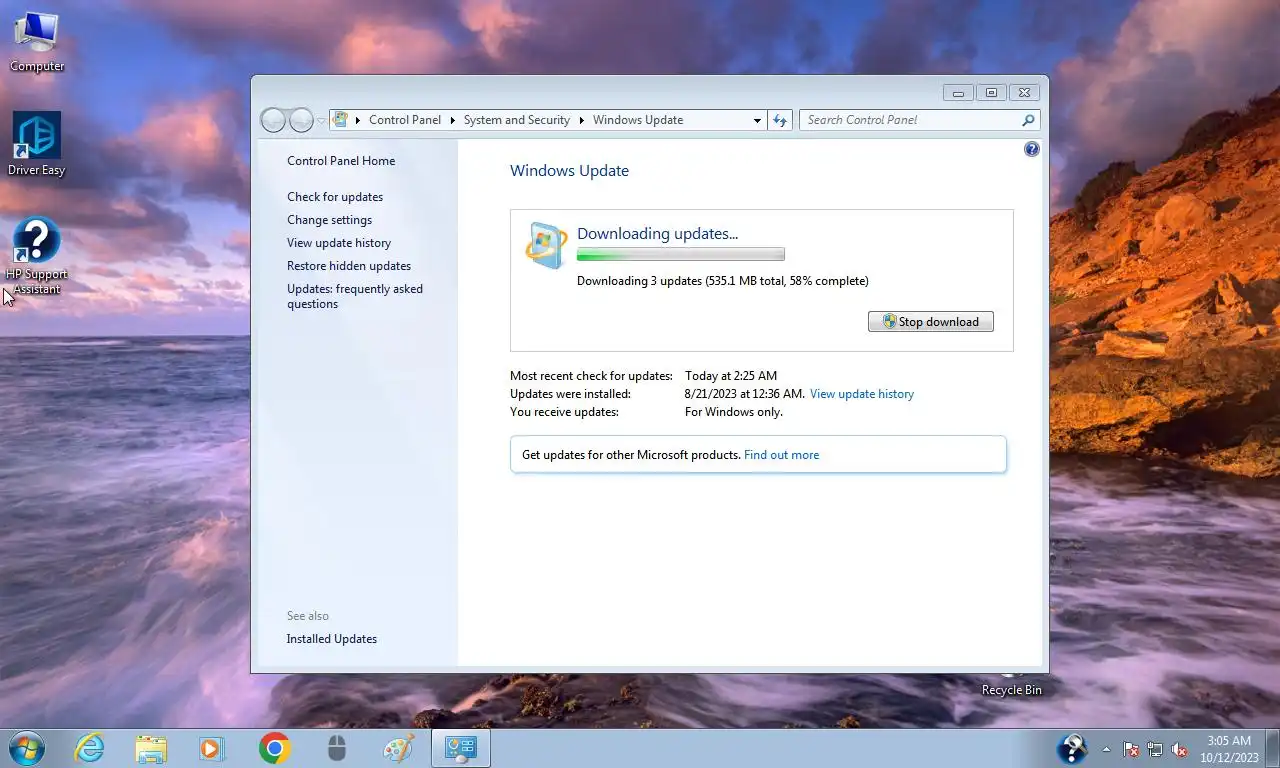Open the Driver Easy desktop shortcut
Viewport: 1280px width, 768px height.
(x=37, y=144)
